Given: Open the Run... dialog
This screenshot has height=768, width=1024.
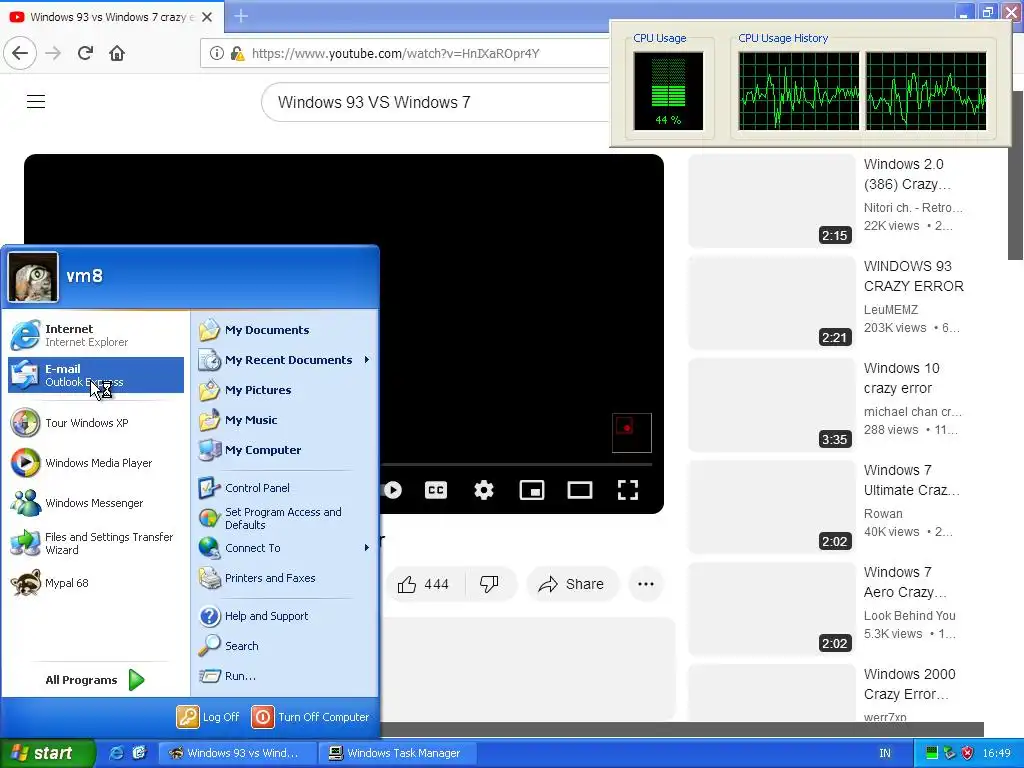Looking at the screenshot, I should (285, 676).
